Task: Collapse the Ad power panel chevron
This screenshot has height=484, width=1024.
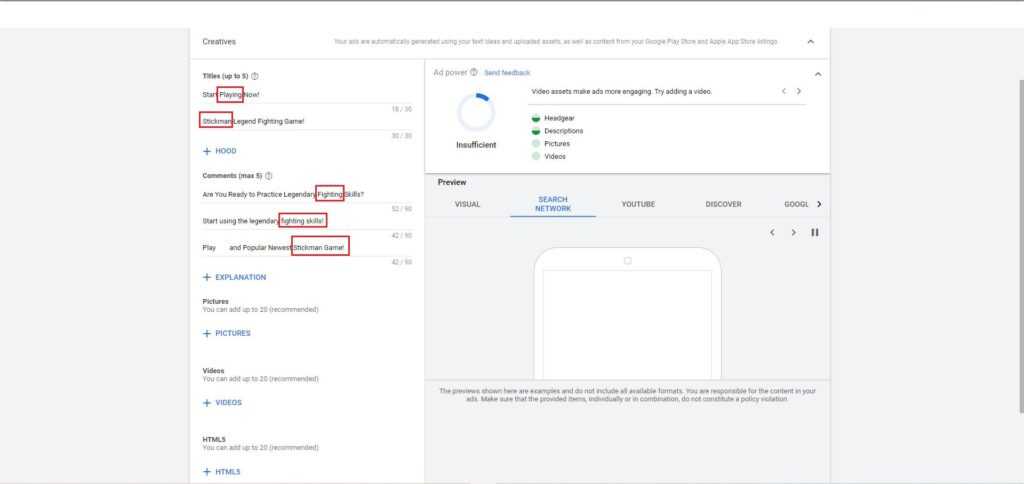Action: pos(818,74)
